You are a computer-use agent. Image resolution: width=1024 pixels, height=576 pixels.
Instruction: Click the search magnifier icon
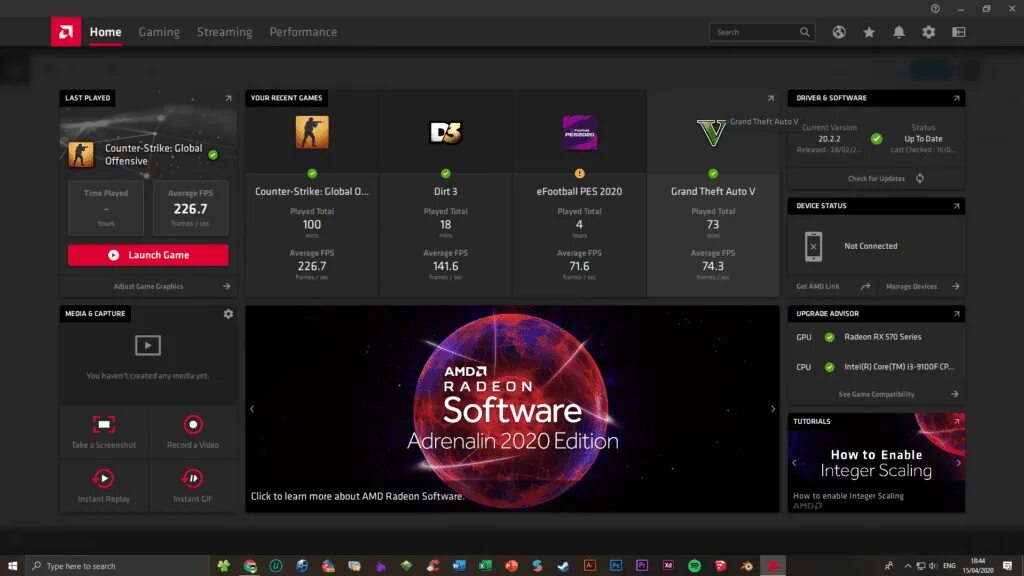(x=805, y=32)
